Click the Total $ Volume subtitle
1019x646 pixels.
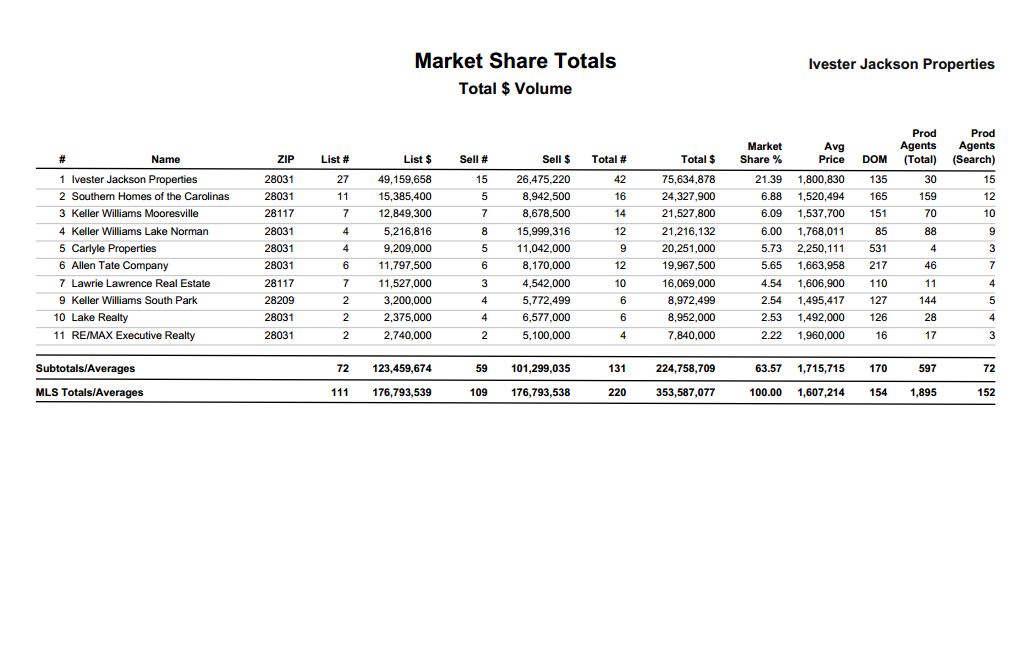point(515,88)
